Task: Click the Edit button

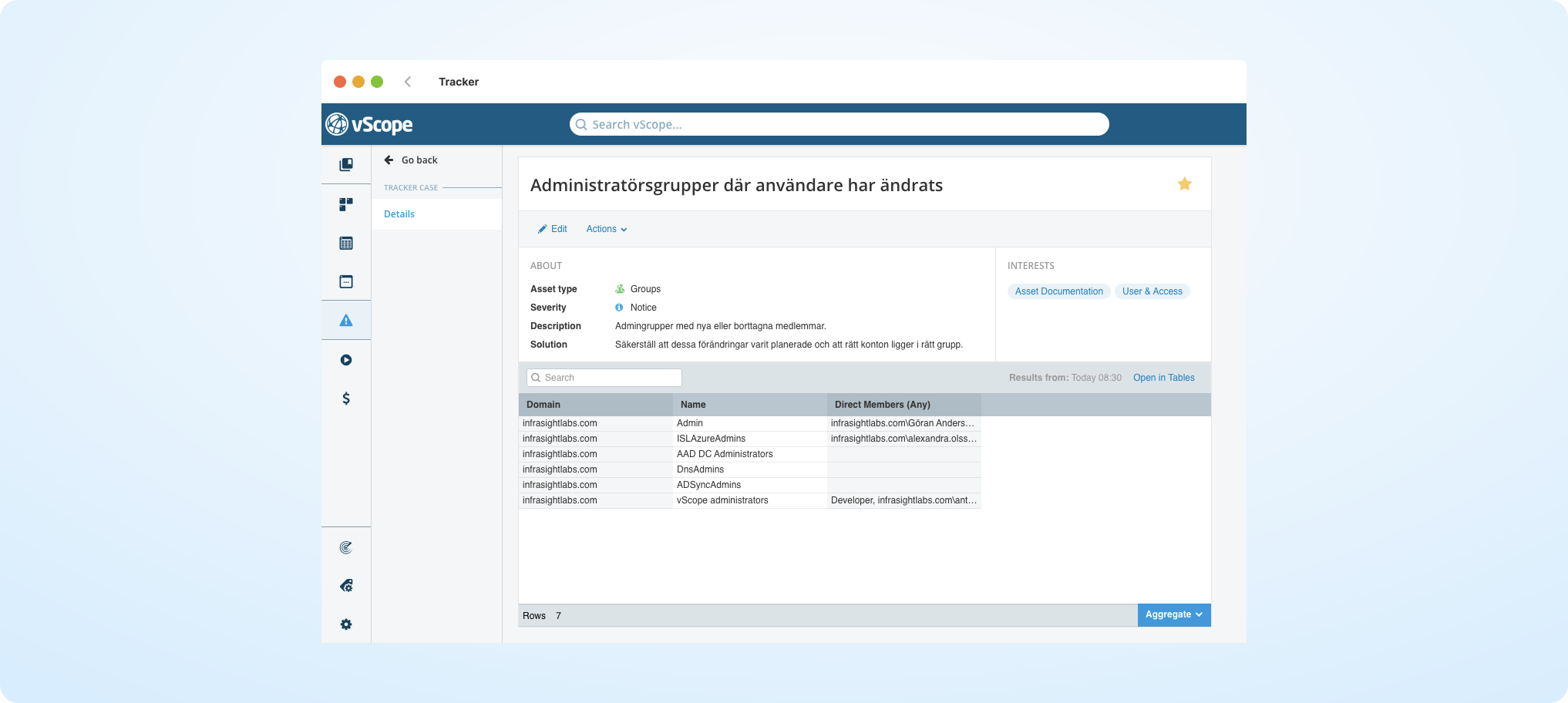Action: (553, 229)
